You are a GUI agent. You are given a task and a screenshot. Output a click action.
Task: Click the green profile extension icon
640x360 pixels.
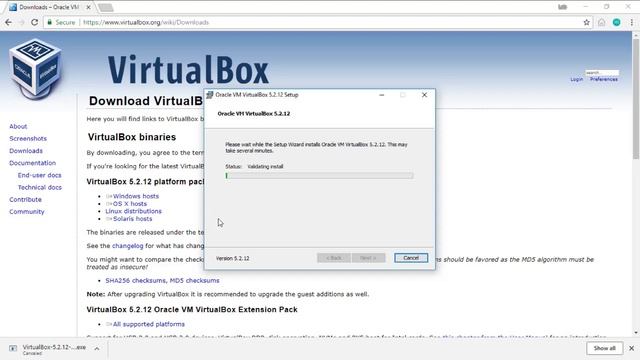(x=617, y=22)
